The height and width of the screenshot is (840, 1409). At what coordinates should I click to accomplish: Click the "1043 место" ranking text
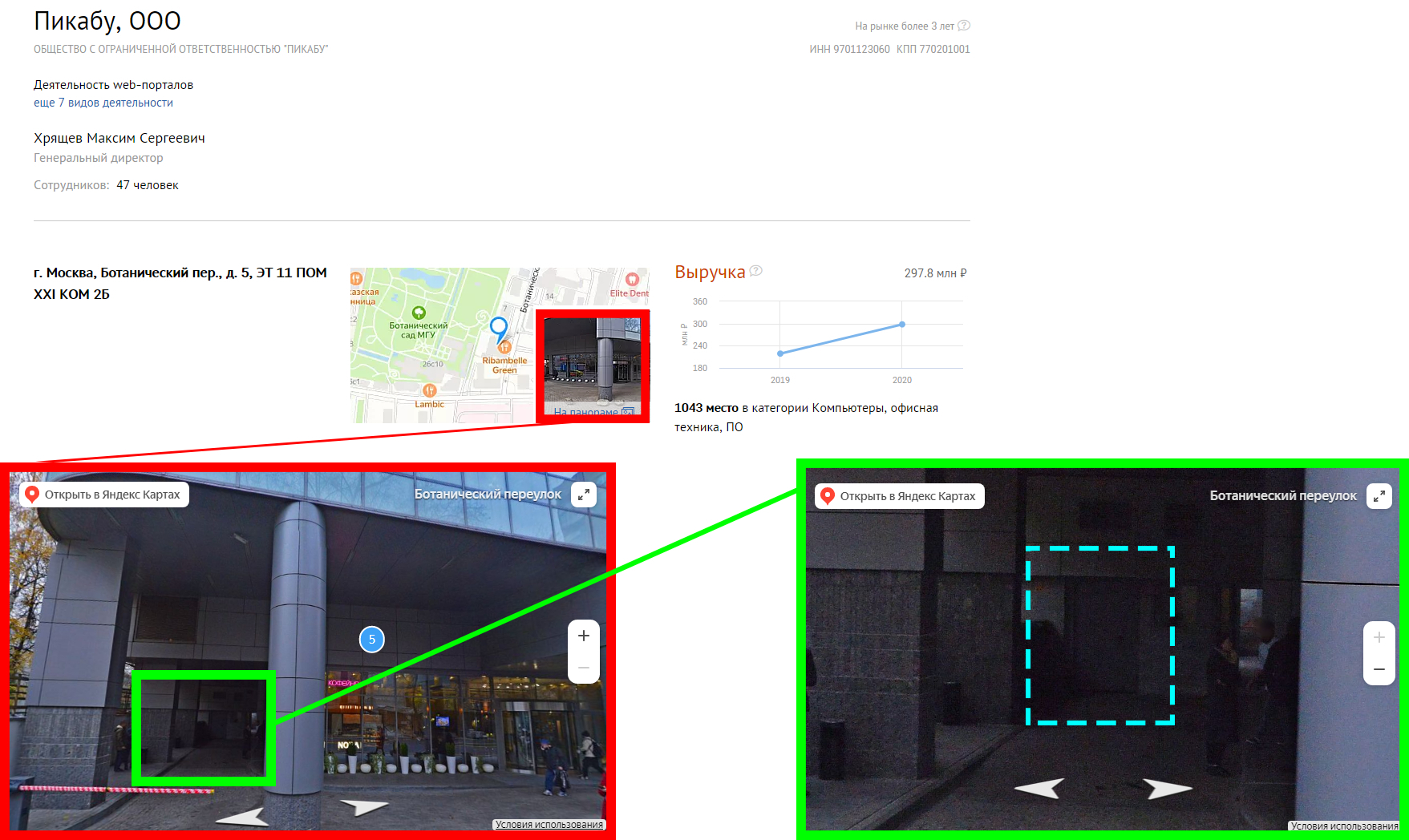707,408
